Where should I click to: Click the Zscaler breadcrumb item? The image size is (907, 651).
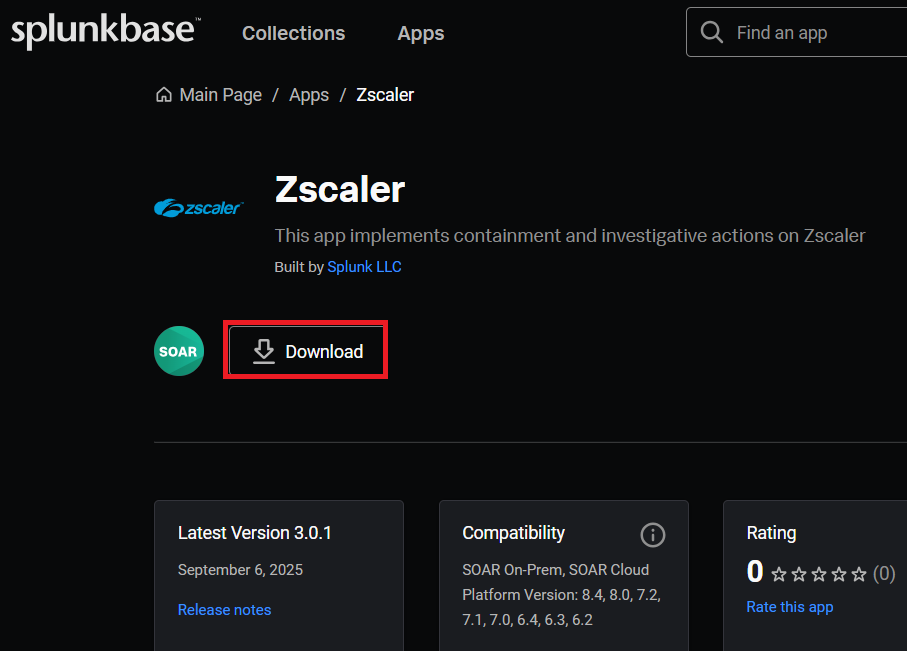click(x=384, y=95)
